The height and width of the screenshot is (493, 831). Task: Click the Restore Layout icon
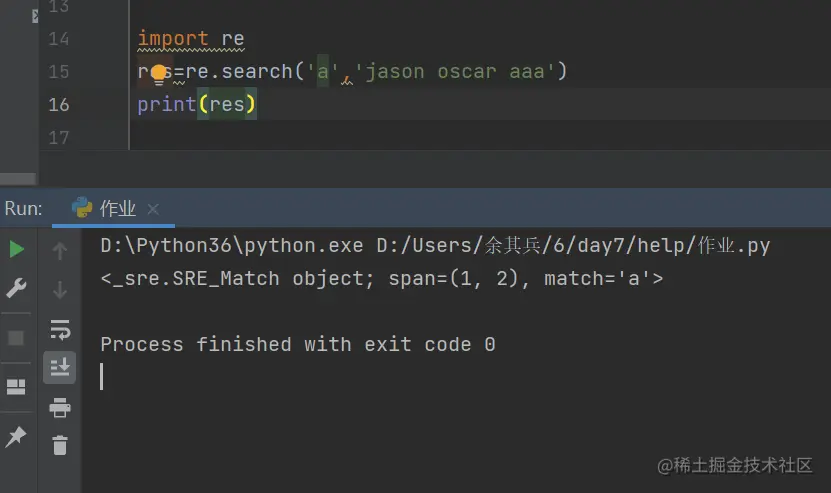click(x=16, y=387)
